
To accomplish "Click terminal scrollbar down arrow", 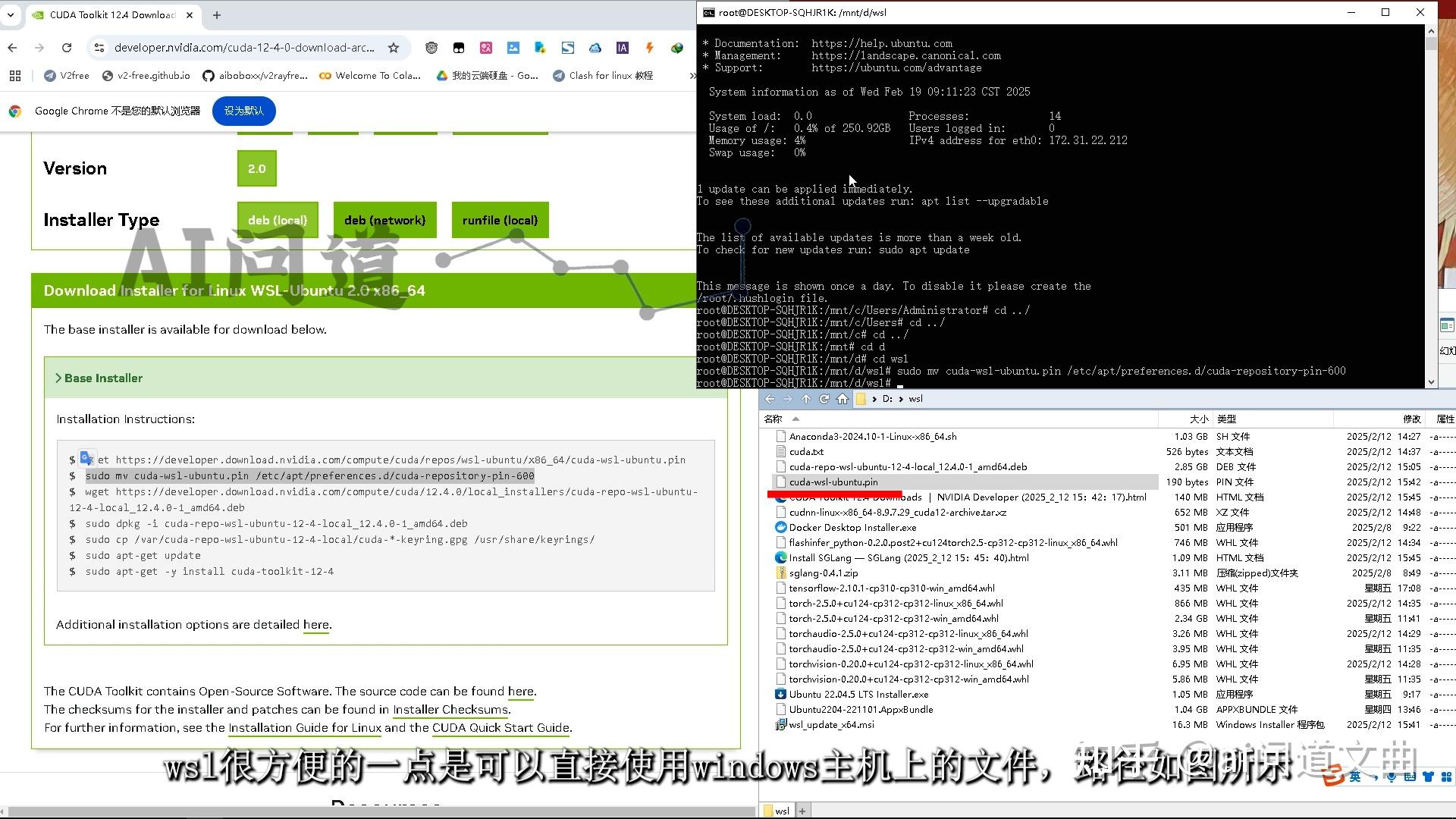I will coord(1431,382).
